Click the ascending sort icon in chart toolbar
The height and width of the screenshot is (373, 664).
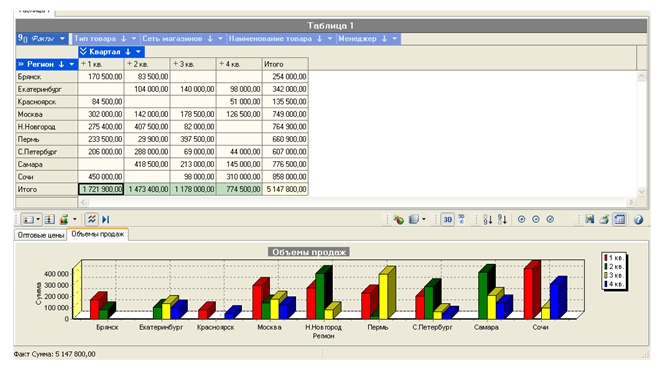coord(487,219)
